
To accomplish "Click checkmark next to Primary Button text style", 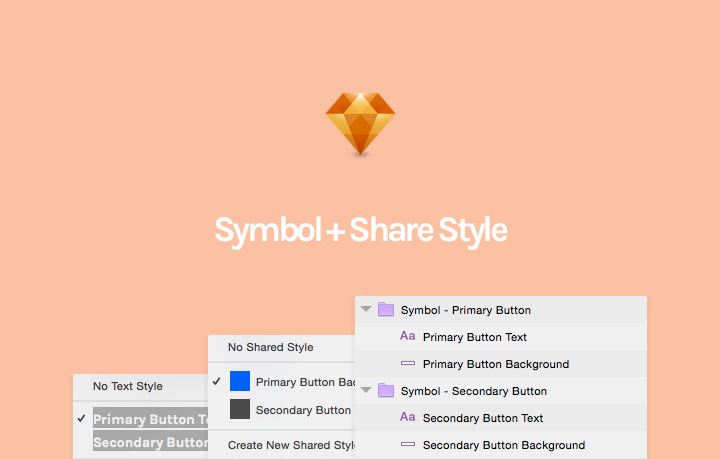I will [x=82, y=419].
